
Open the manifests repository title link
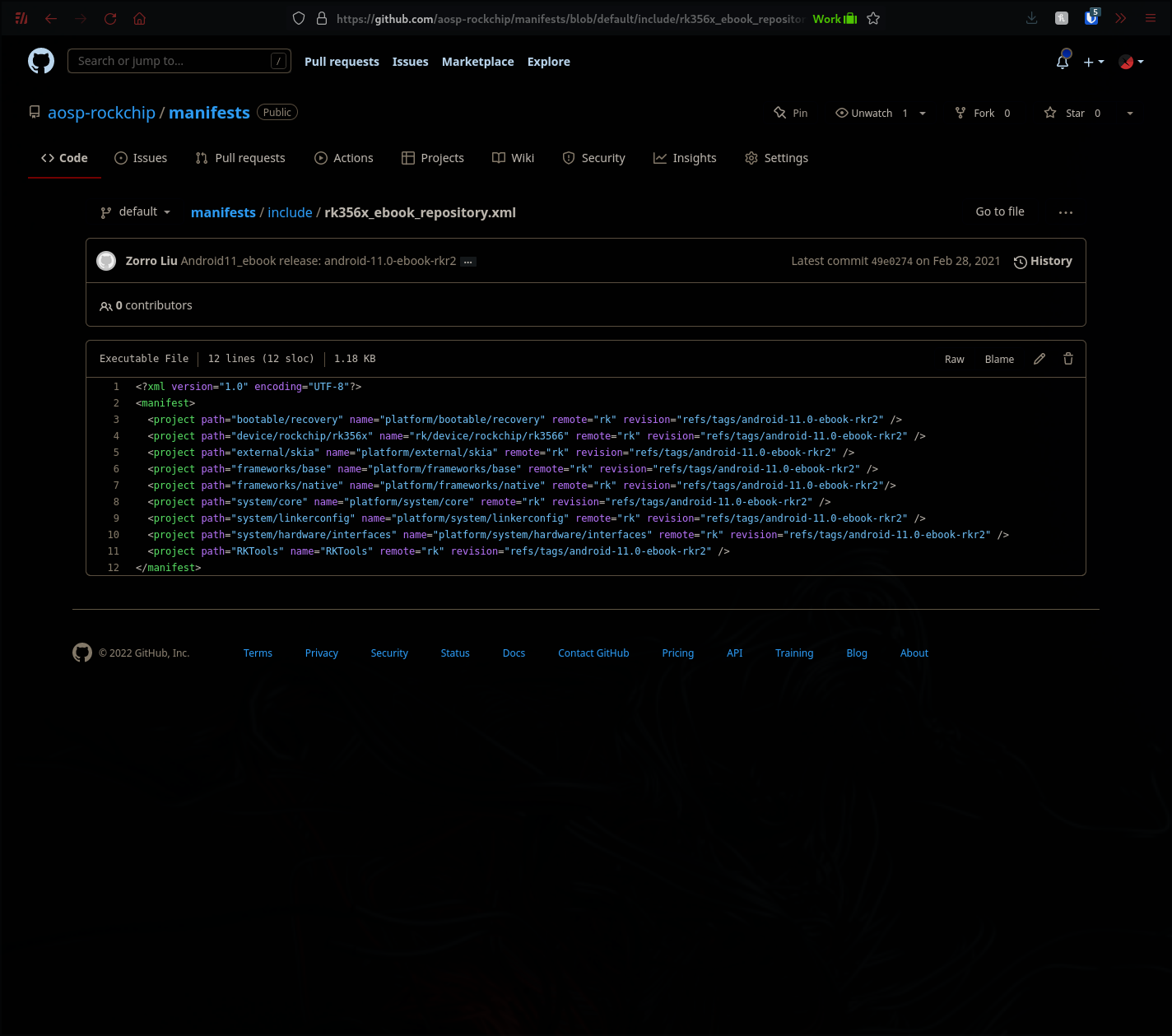tap(209, 113)
